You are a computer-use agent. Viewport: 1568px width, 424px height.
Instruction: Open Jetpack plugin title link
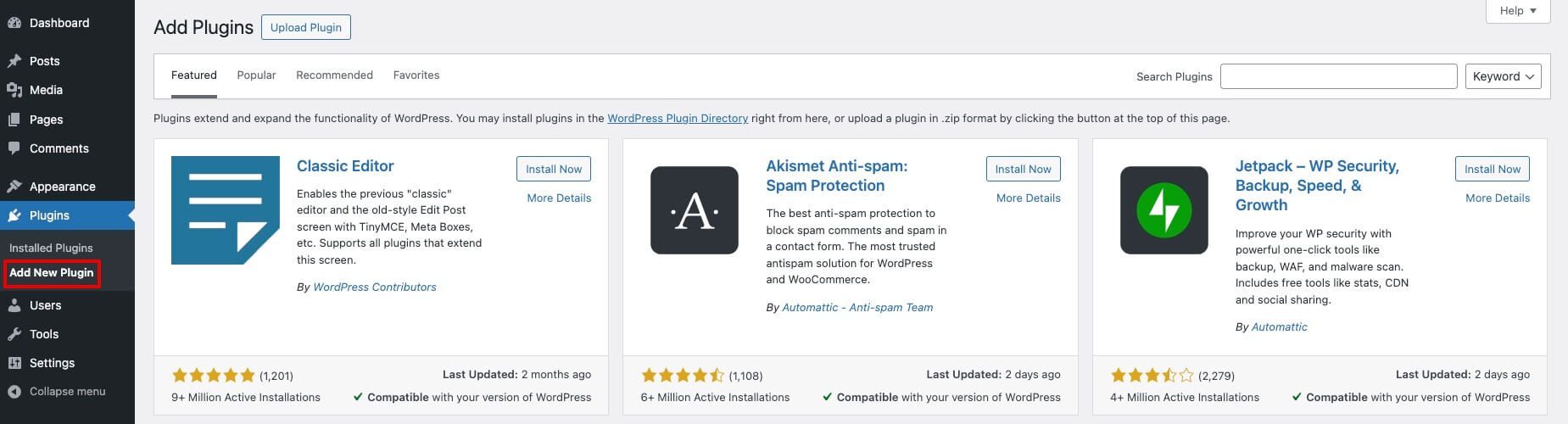[1317, 186]
